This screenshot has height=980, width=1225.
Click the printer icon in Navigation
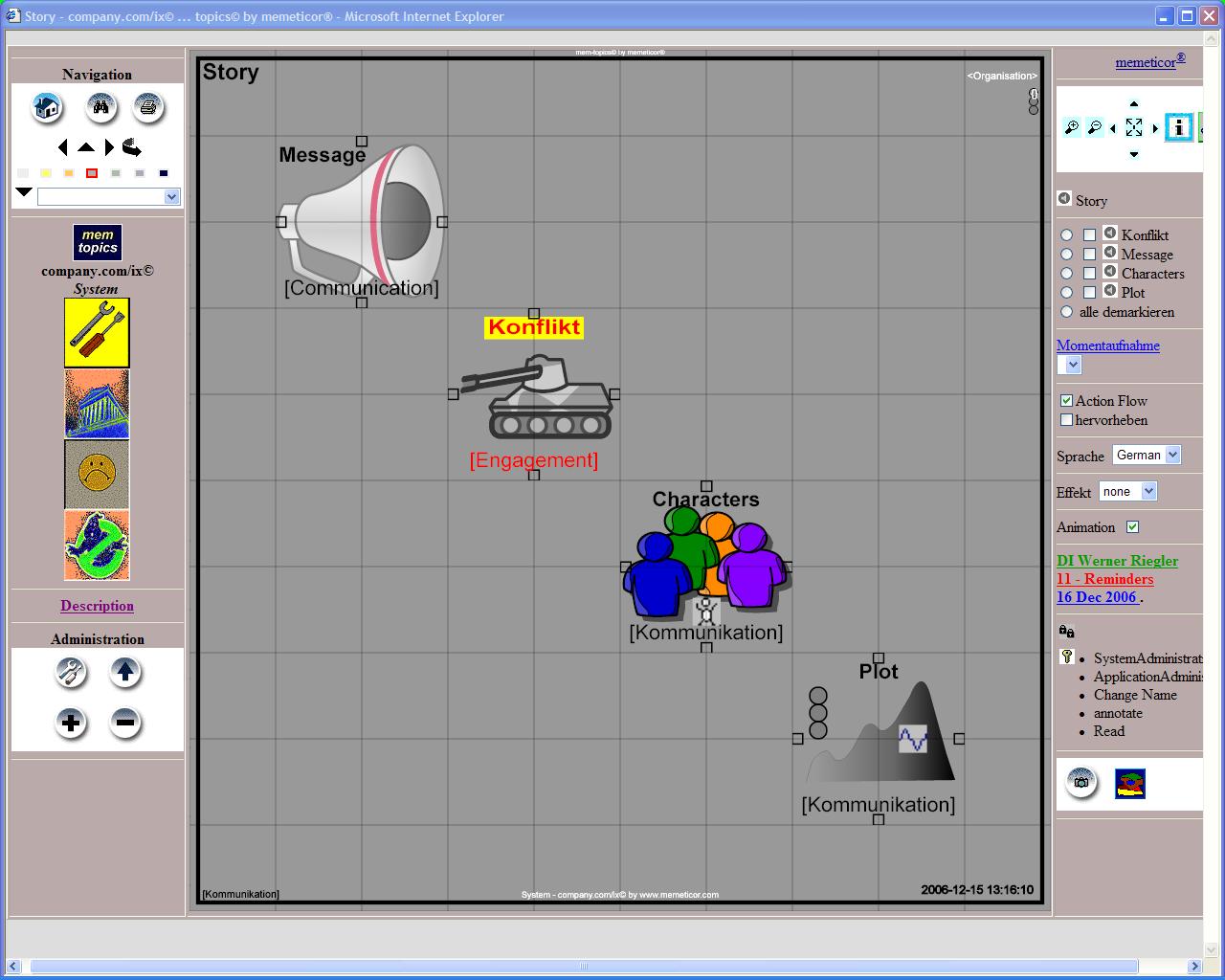147,107
